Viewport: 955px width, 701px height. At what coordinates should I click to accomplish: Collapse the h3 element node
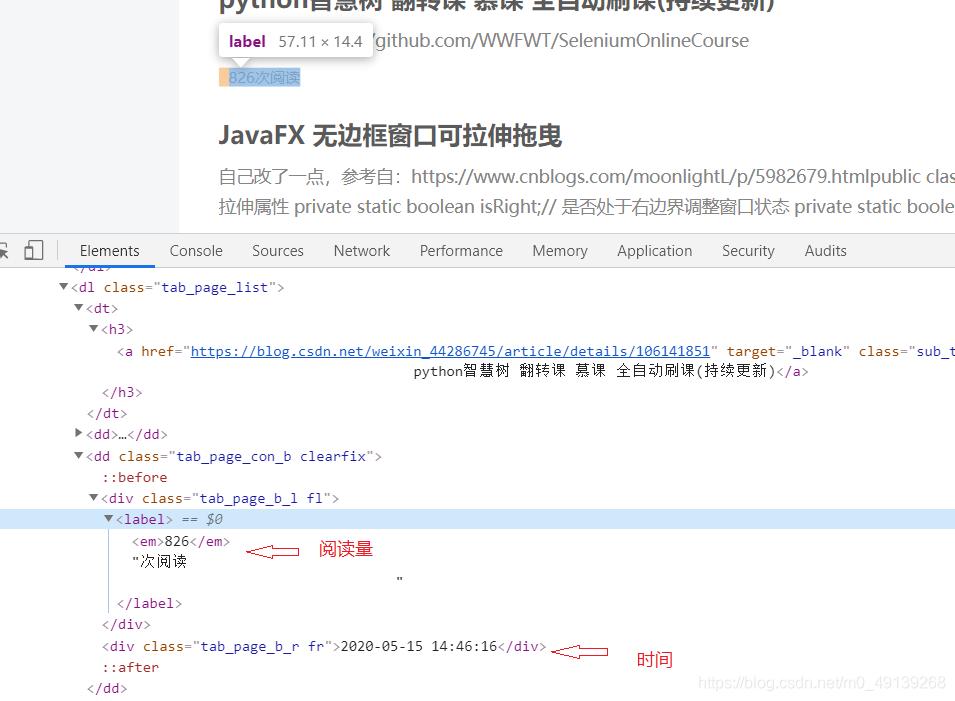point(93,329)
